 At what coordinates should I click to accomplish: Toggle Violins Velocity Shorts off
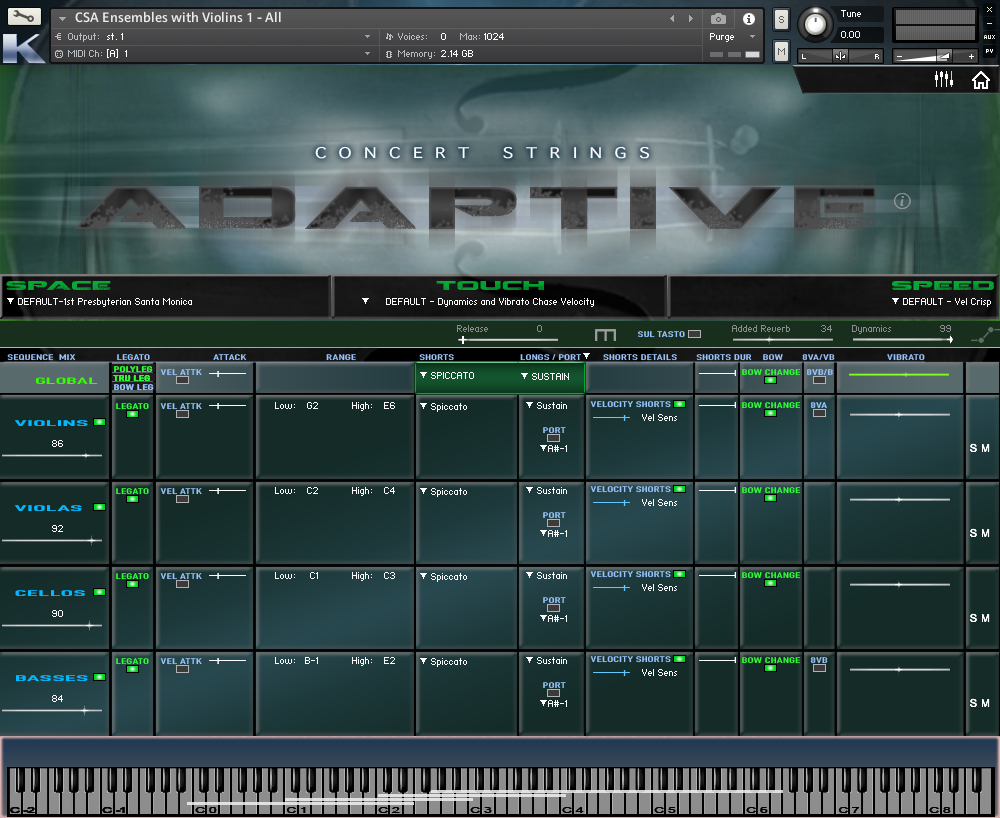679,404
